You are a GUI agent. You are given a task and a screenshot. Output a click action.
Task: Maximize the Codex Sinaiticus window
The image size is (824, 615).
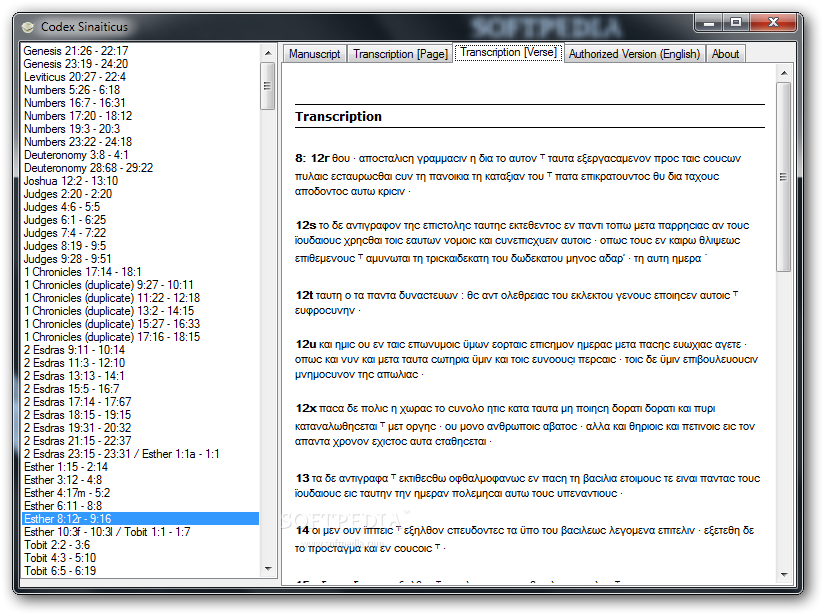736,23
